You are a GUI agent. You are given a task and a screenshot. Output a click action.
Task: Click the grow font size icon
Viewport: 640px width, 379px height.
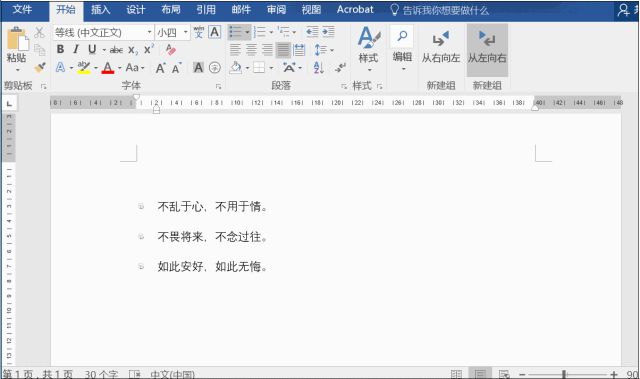coord(160,68)
